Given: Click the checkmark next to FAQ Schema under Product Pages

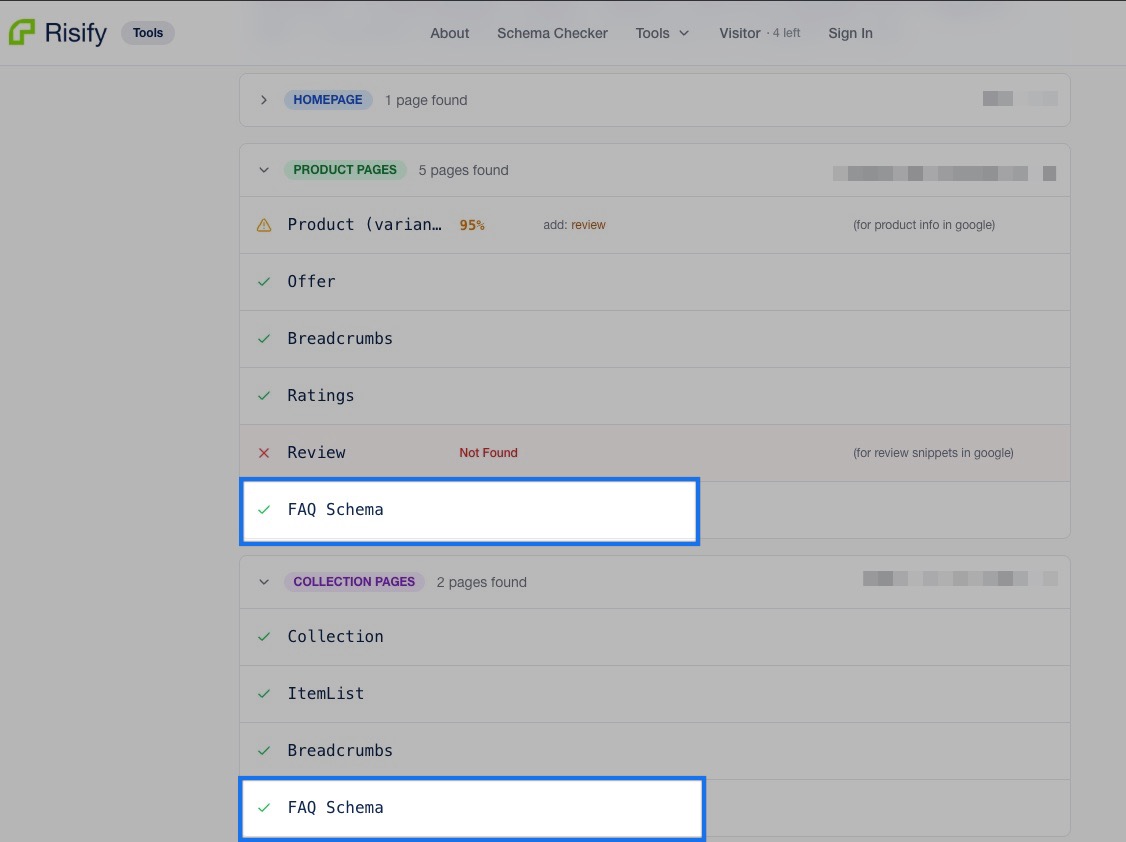Looking at the screenshot, I should click(x=264, y=509).
